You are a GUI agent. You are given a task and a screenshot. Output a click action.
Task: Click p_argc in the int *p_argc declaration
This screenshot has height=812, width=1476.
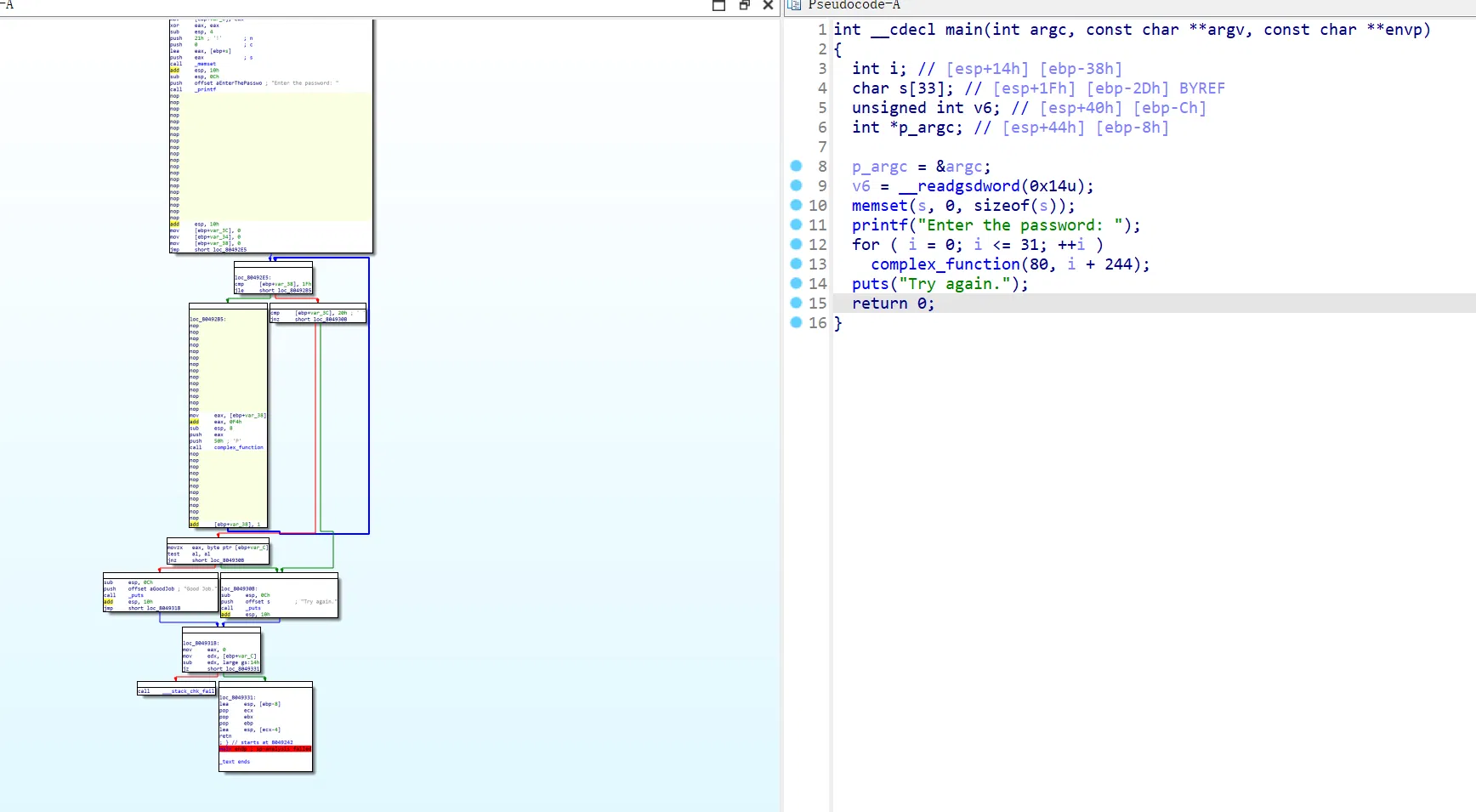coord(926,128)
